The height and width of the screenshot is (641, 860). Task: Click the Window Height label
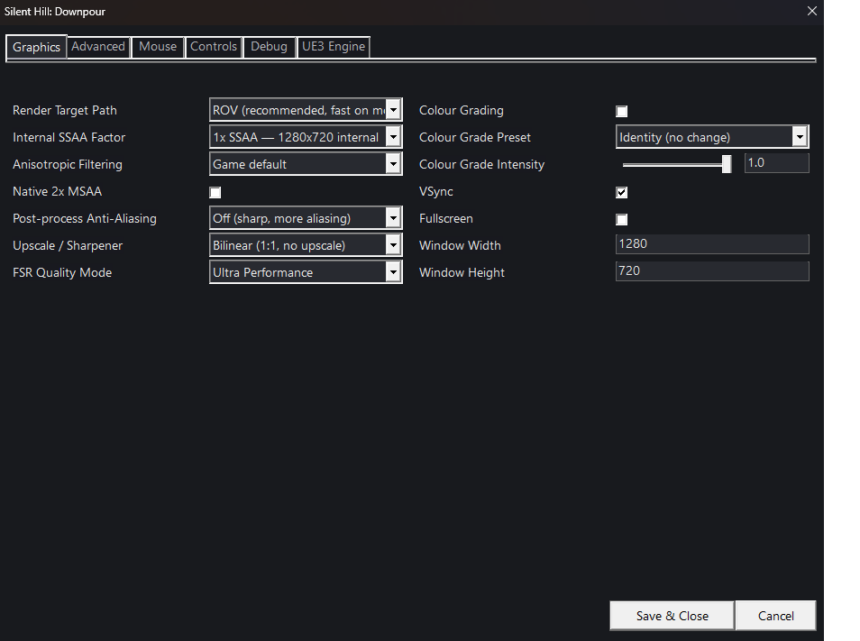click(462, 273)
